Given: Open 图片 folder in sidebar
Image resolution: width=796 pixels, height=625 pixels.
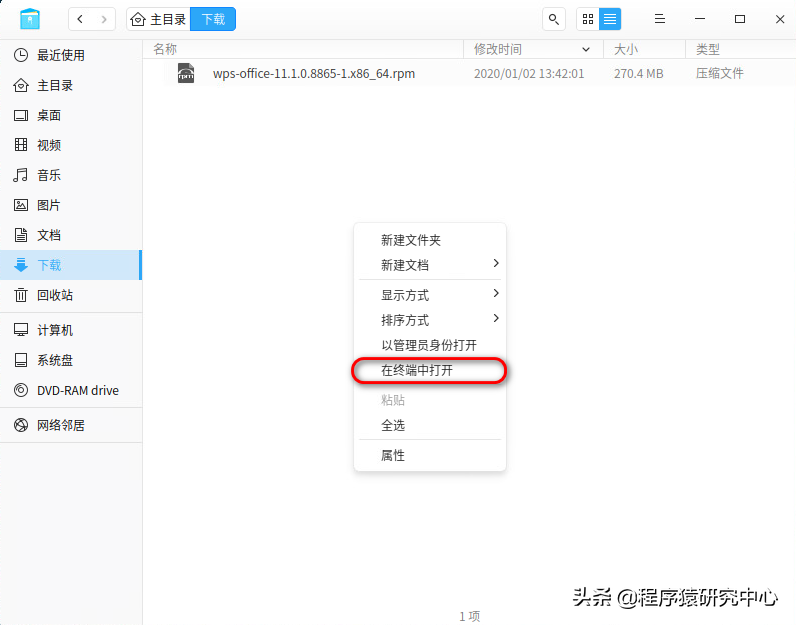Looking at the screenshot, I should click(71, 205).
